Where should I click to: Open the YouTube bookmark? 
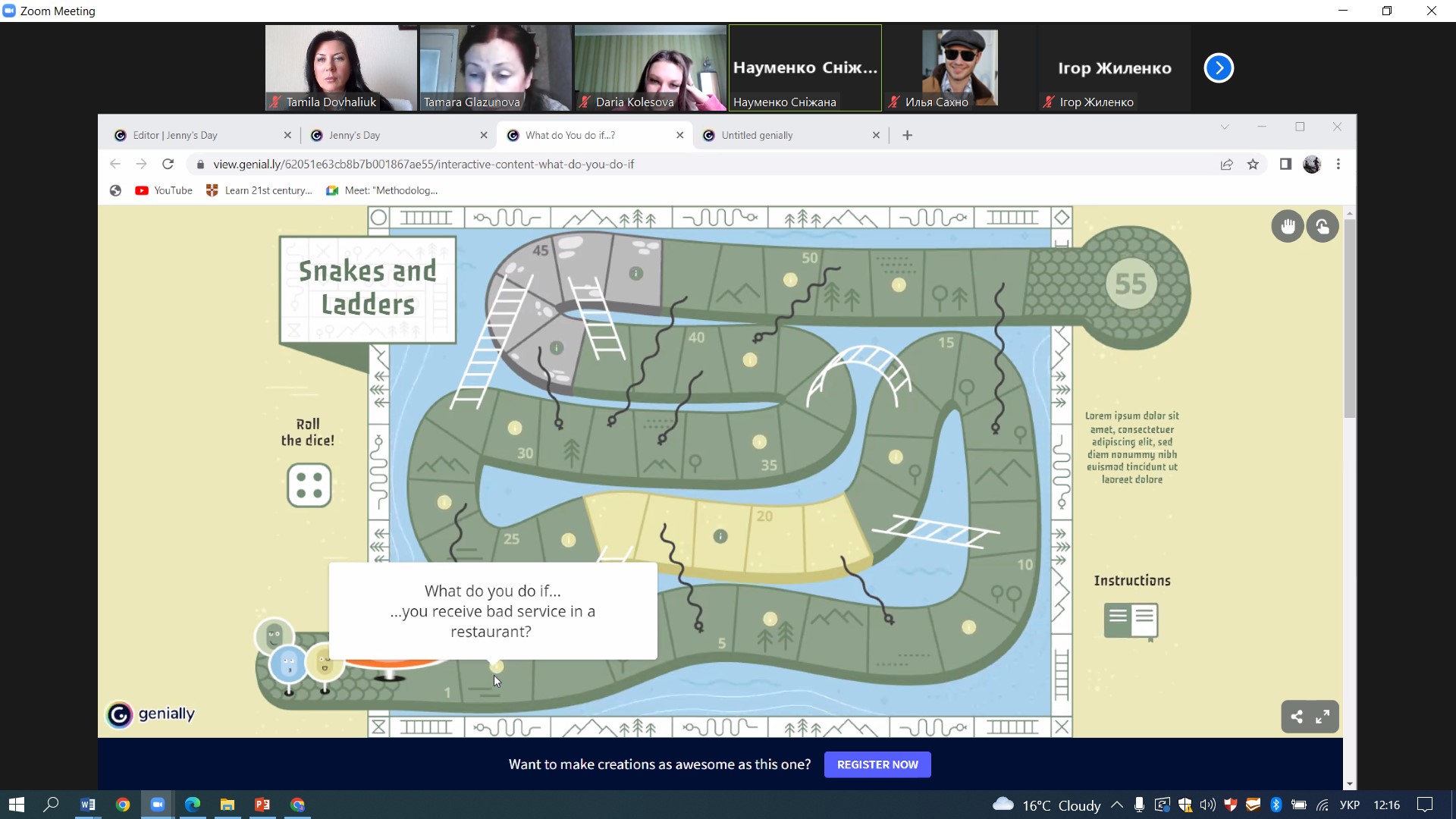click(164, 191)
